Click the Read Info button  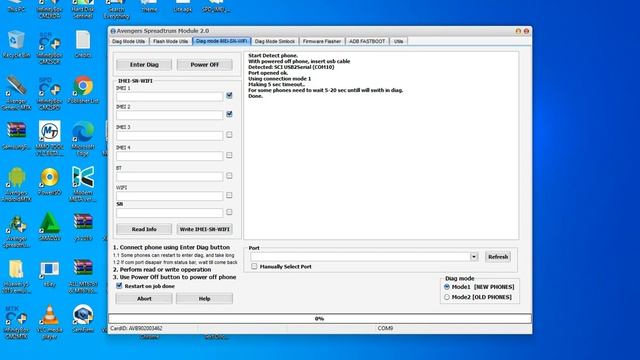144,229
